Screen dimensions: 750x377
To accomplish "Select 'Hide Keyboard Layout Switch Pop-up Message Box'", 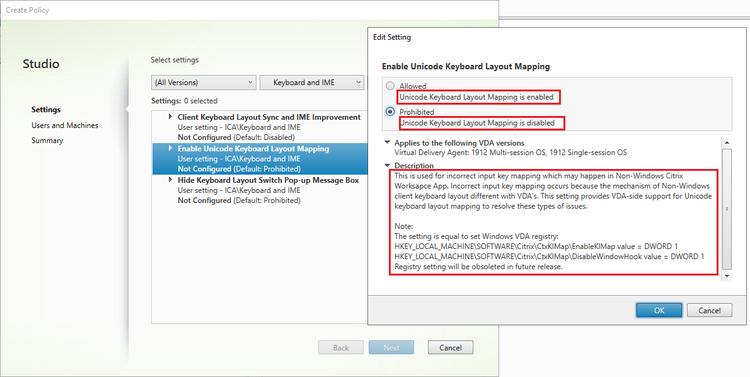I will 268,180.
